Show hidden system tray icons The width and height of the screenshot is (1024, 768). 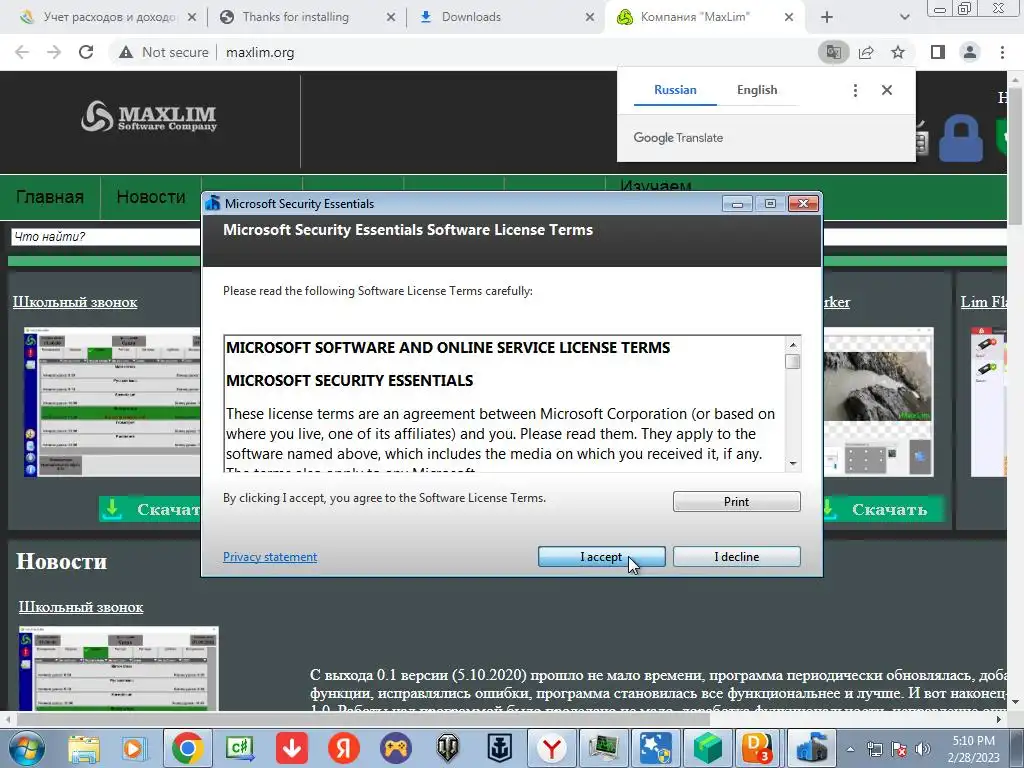click(x=850, y=749)
